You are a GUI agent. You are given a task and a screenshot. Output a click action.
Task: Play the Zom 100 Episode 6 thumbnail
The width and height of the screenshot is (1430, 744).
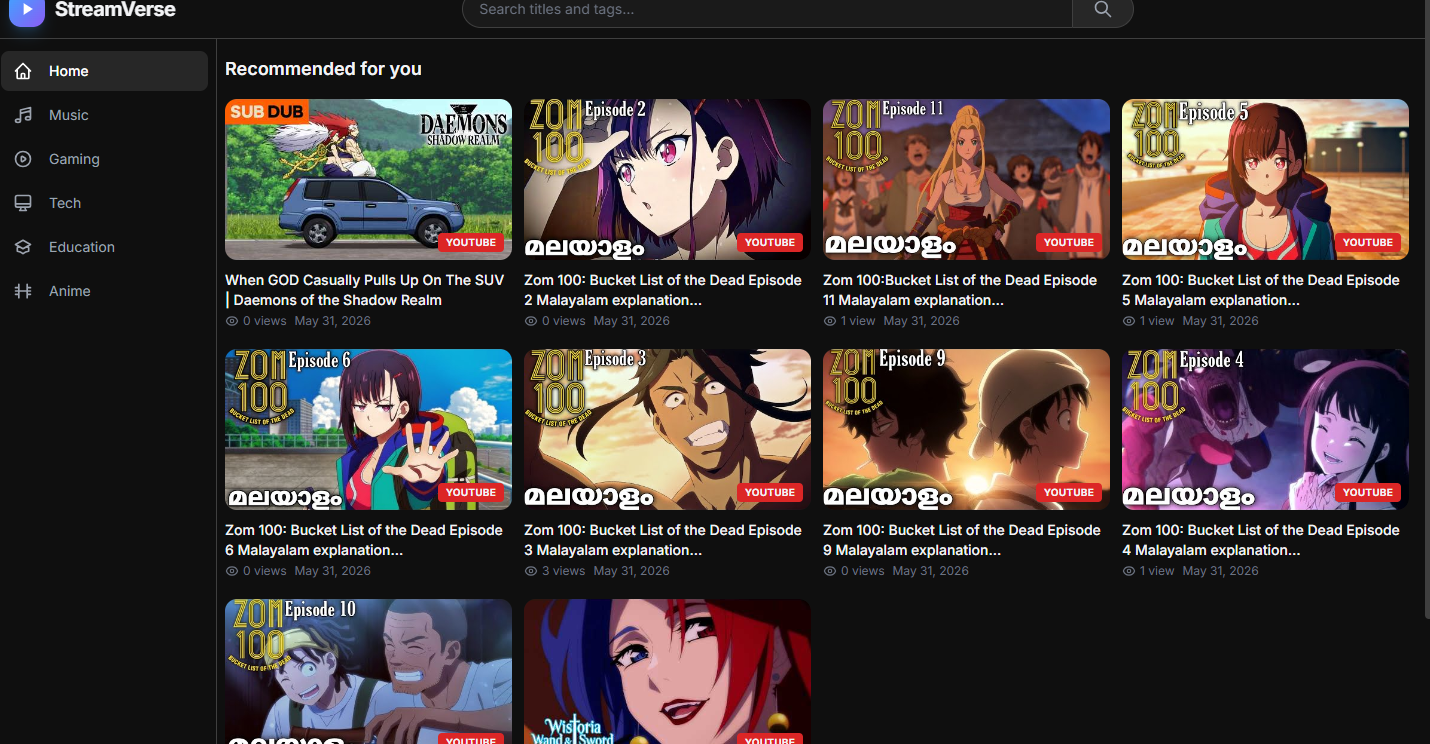(368, 429)
